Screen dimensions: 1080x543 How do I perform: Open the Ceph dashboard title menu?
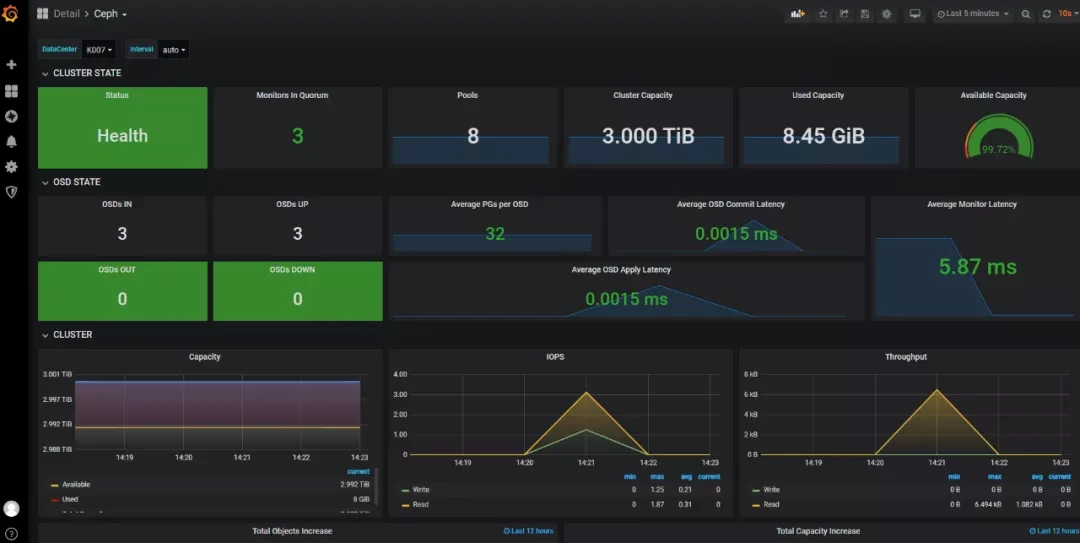tap(110, 14)
